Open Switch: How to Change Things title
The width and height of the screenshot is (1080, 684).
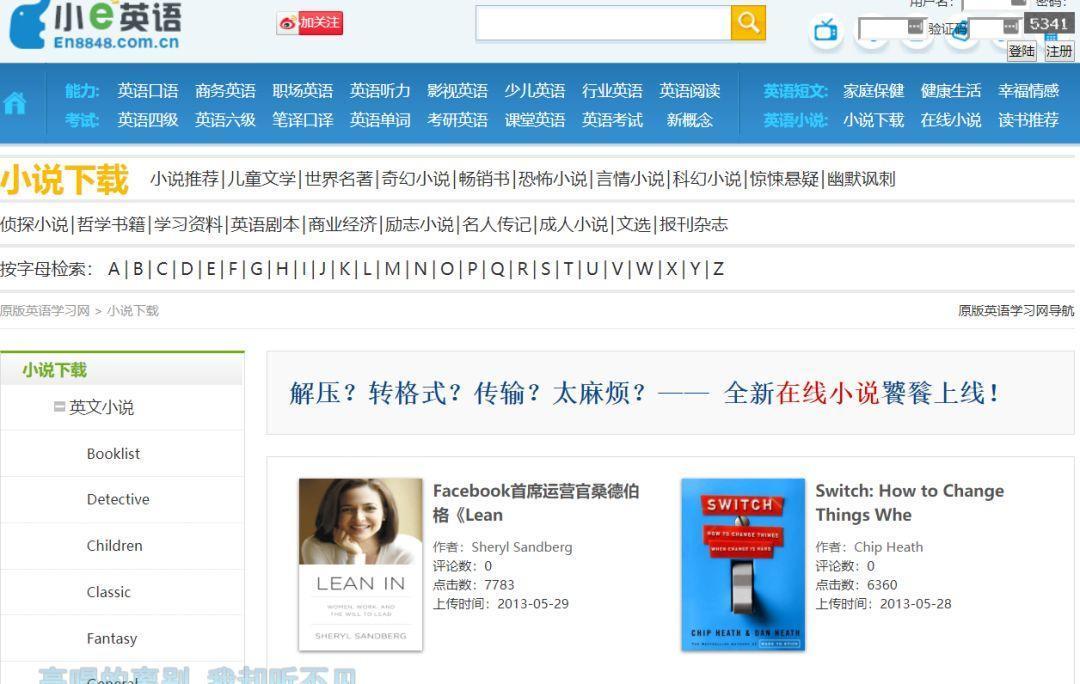(909, 503)
